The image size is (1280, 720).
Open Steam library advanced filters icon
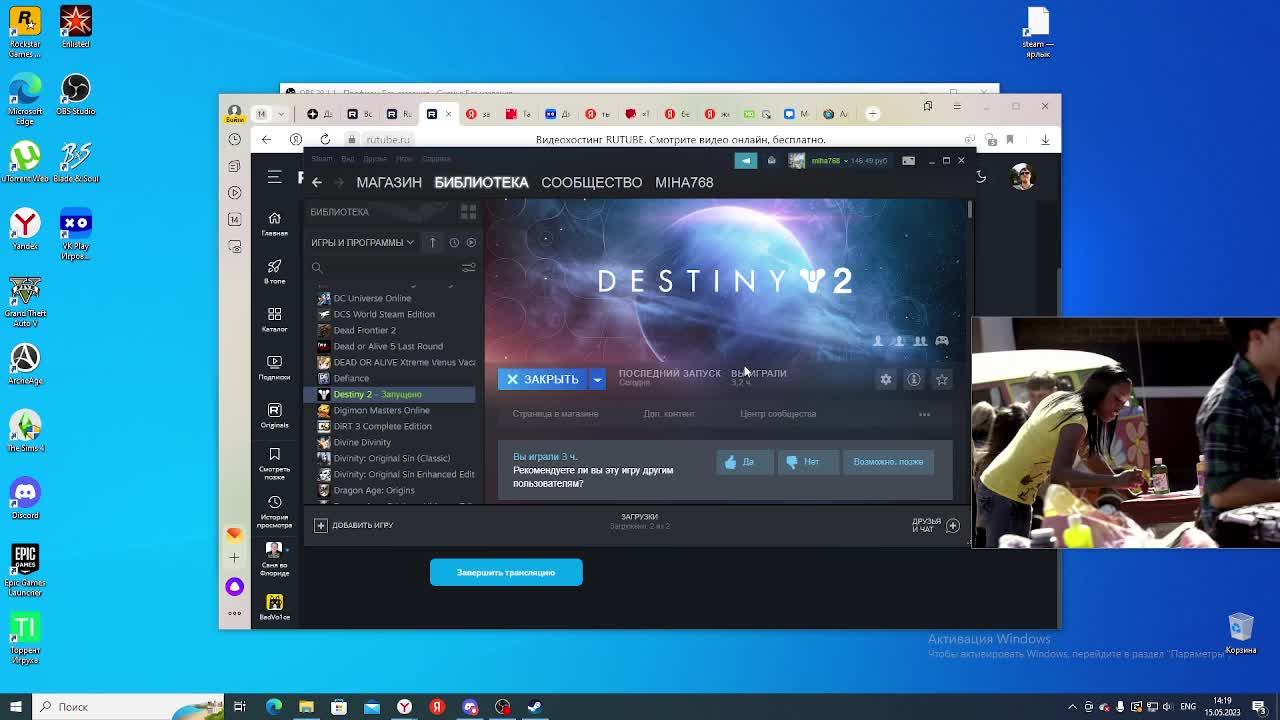click(x=468, y=268)
